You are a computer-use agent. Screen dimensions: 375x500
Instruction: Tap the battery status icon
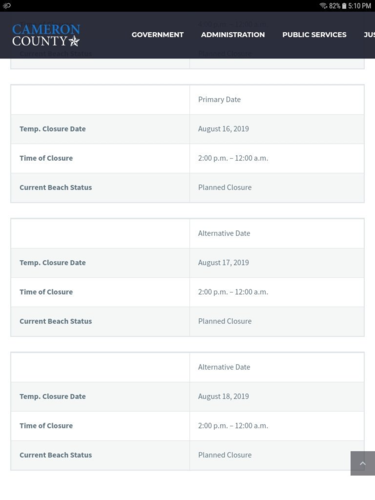tap(344, 6)
